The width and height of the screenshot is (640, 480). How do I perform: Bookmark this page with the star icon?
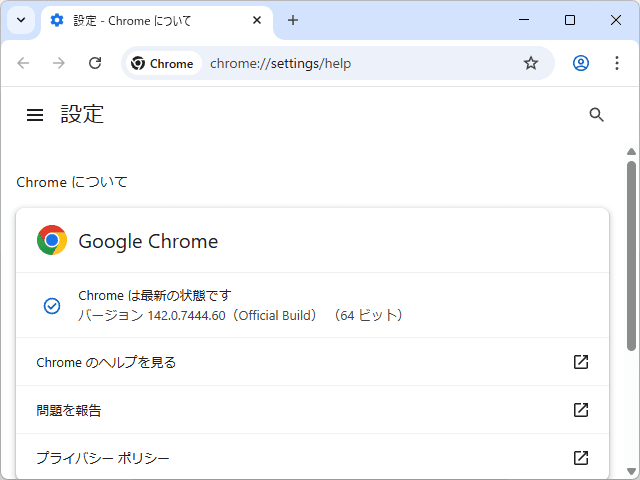click(x=531, y=63)
